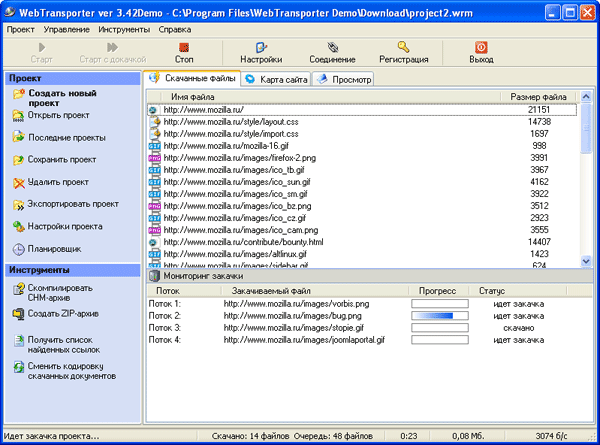Click the Создать ZIP-архив icon
This screenshot has height=445, width=600.
point(18,314)
